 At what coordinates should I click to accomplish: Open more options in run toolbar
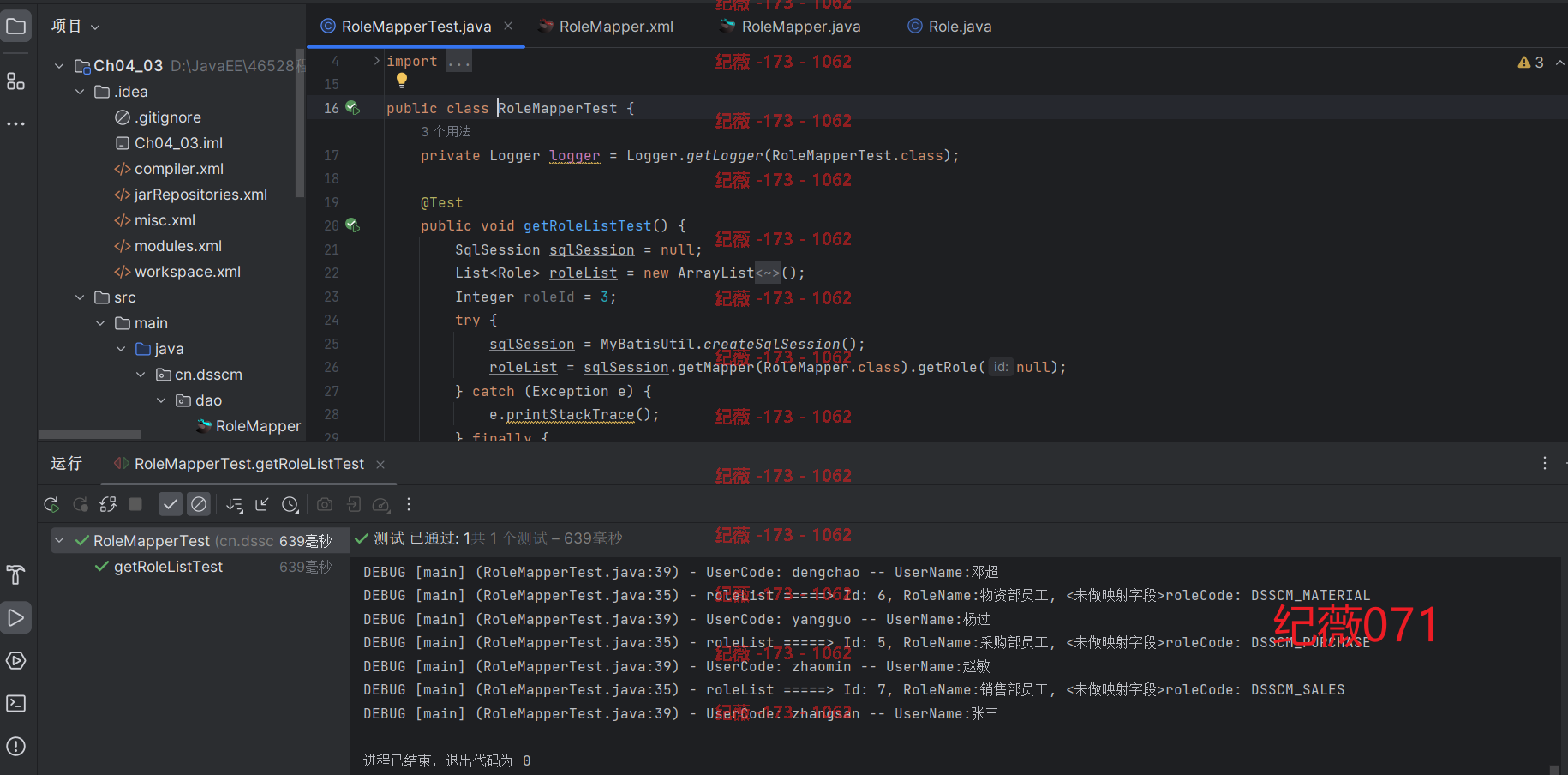click(409, 504)
